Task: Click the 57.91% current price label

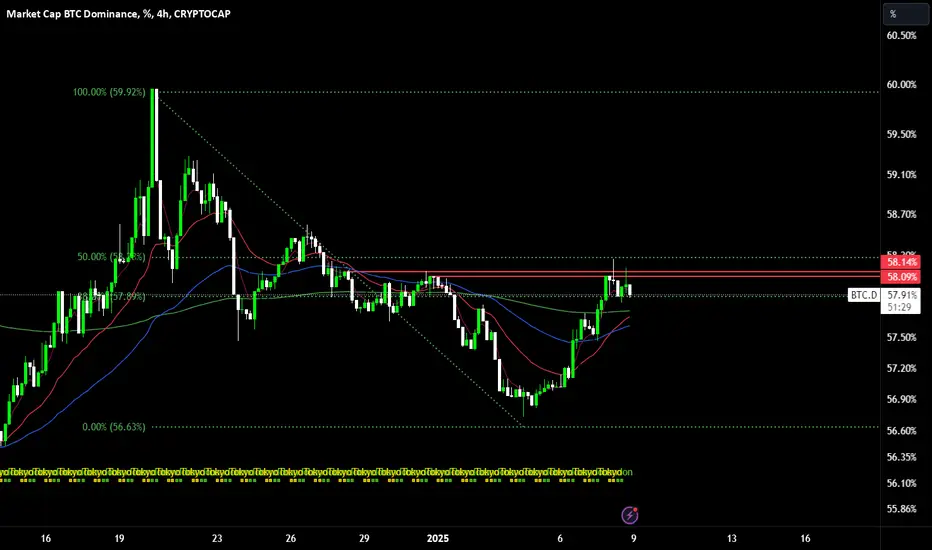Action: click(x=901, y=295)
